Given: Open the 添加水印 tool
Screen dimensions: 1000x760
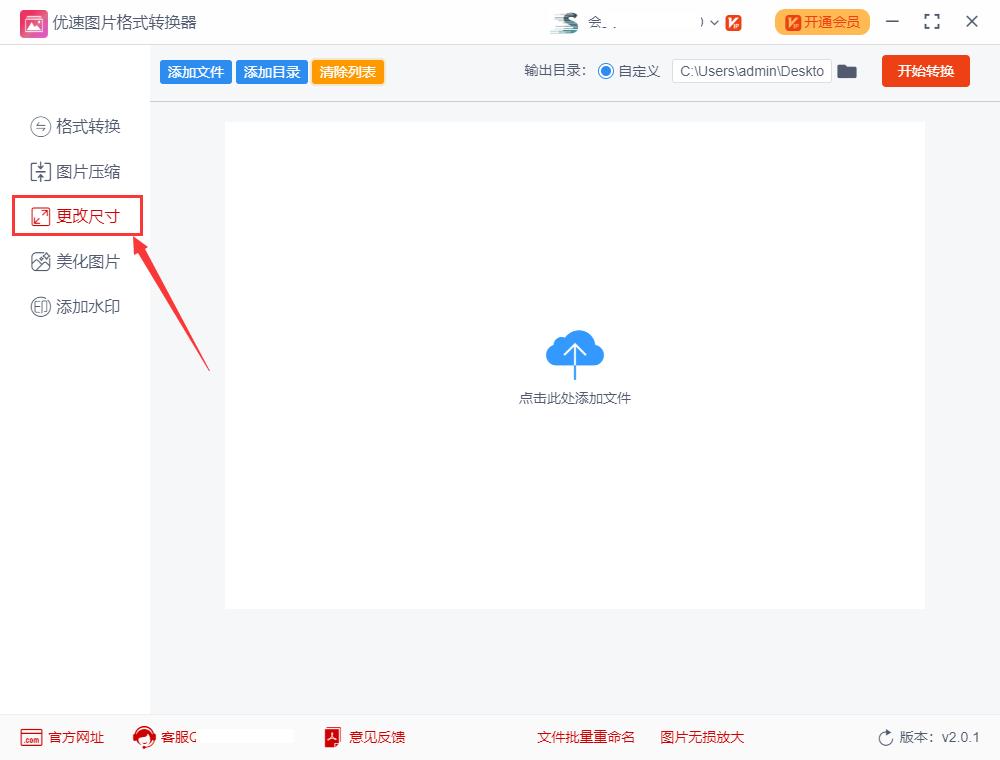Looking at the screenshot, I should pos(40,306).
